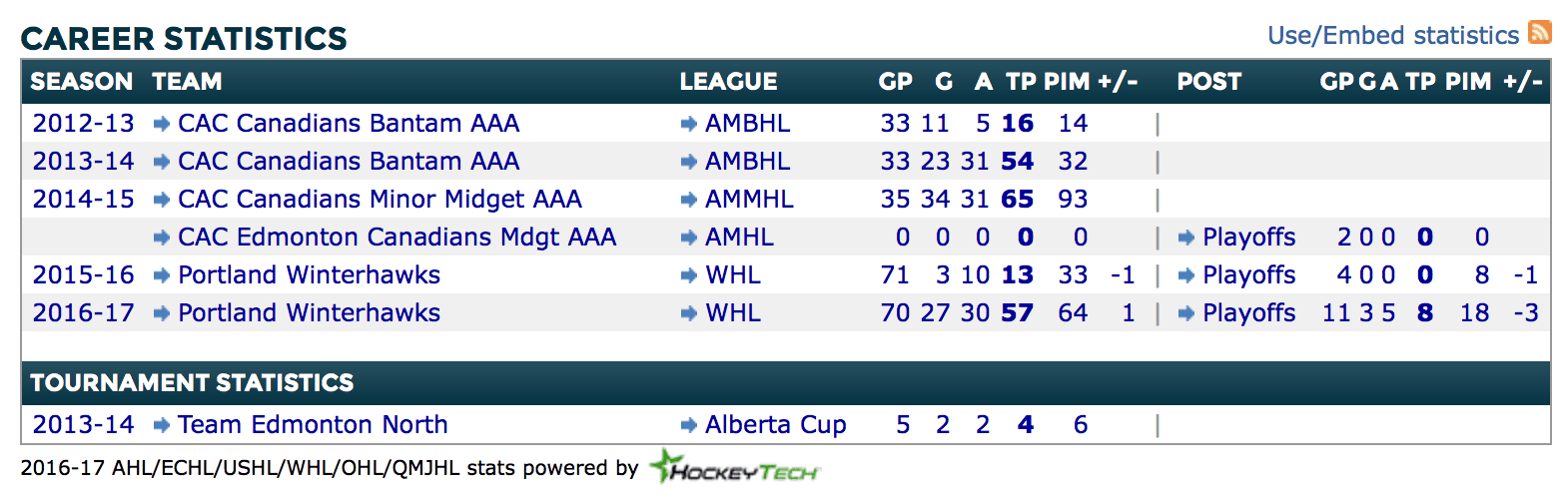This screenshot has height=499, width=1568.
Task: Click the 2012-13 season link
Action: point(83,124)
